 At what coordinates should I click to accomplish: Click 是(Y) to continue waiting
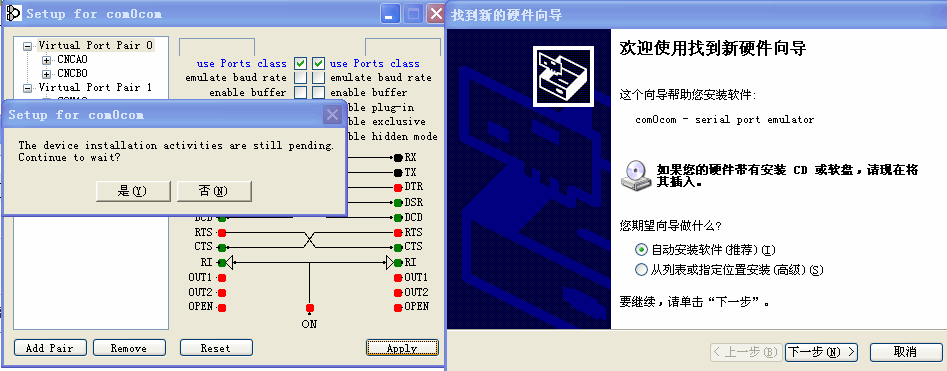[x=133, y=191]
